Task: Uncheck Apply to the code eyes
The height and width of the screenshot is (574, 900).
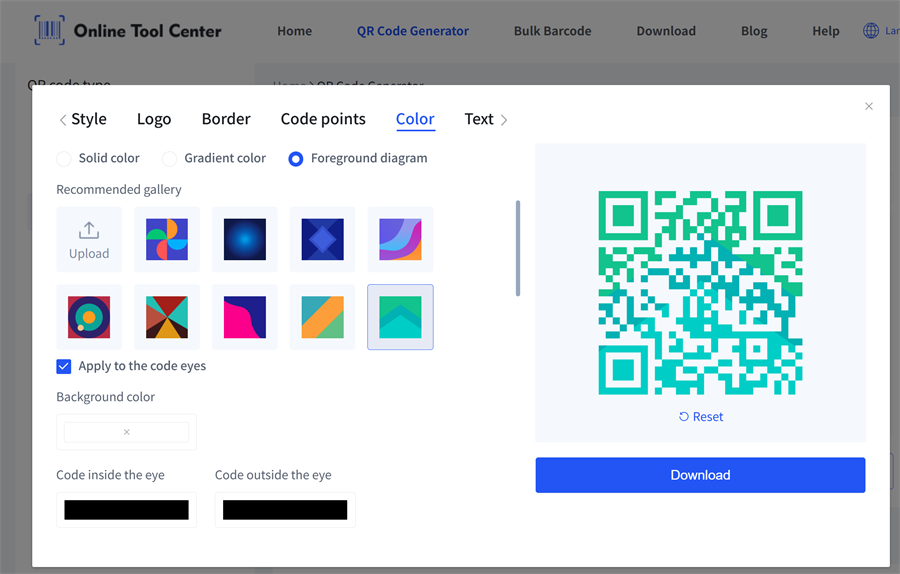Action: click(64, 366)
